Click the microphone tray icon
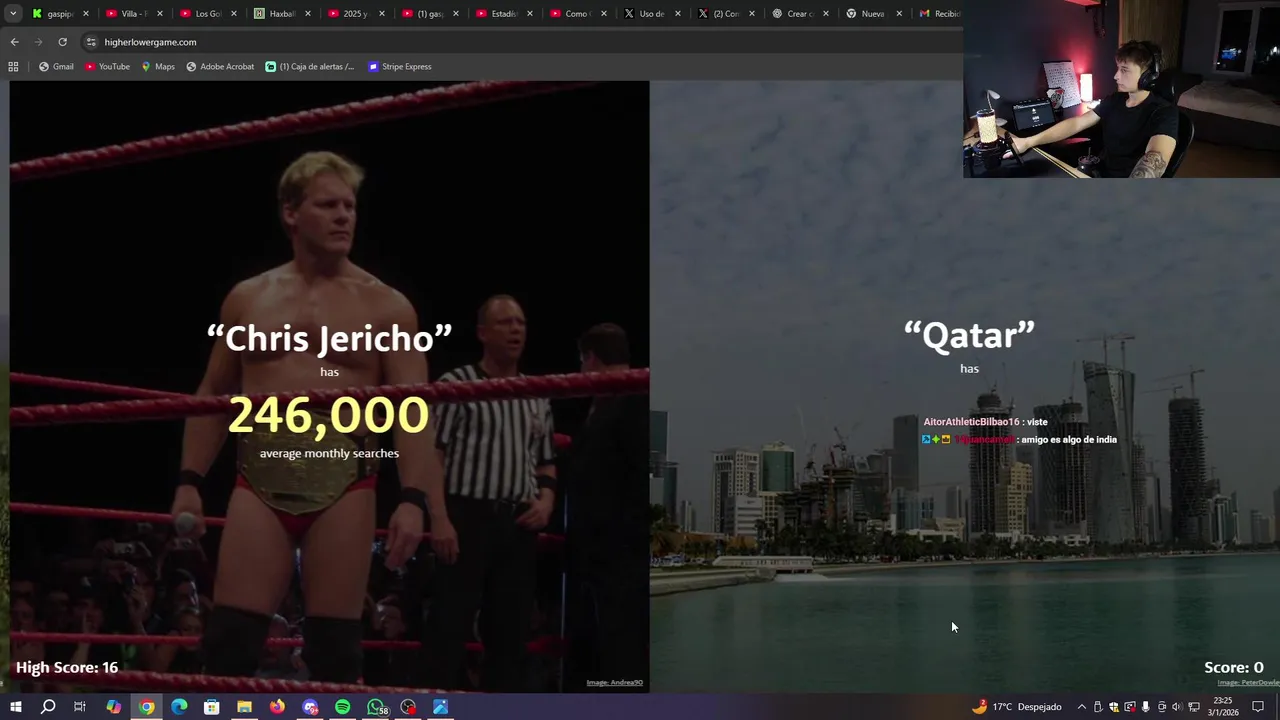This screenshot has width=1280, height=720. pyautogui.click(x=1146, y=707)
